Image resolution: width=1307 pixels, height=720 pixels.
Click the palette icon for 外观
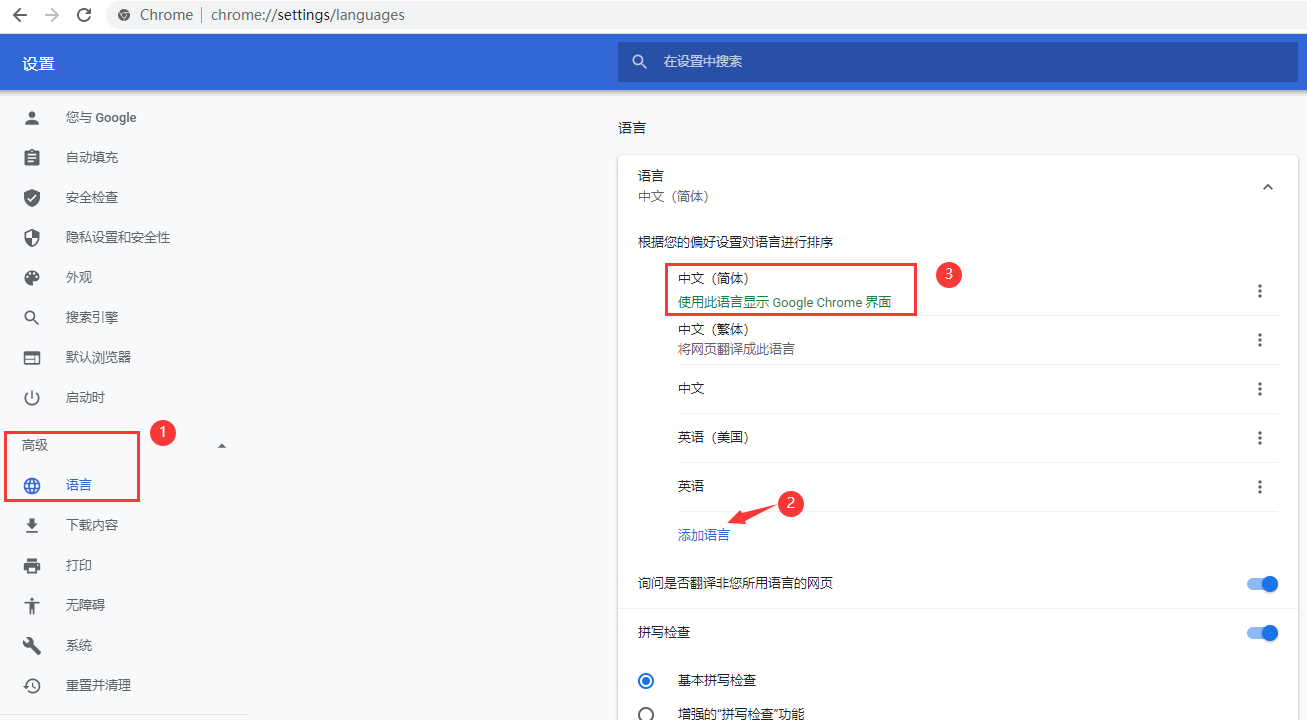(x=32, y=278)
